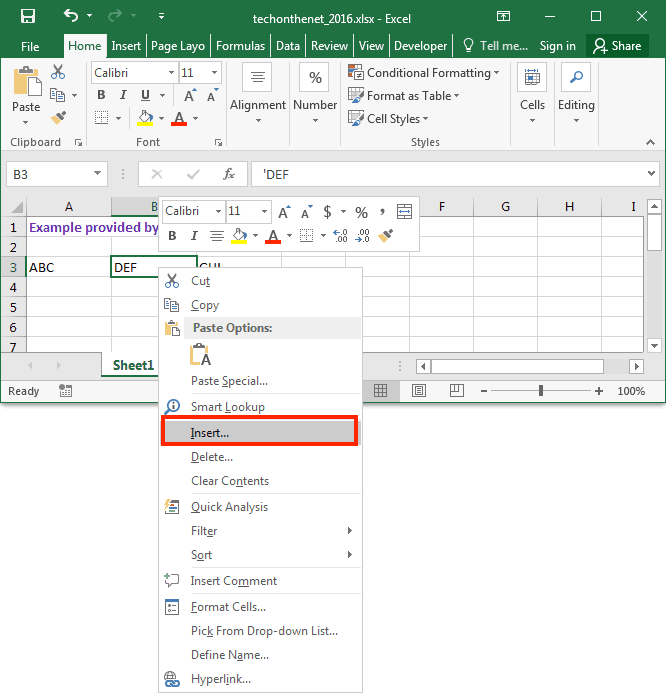The height and width of the screenshot is (693, 666).
Task: Adjust the zoom slider in status bar
Action: click(540, 391)
